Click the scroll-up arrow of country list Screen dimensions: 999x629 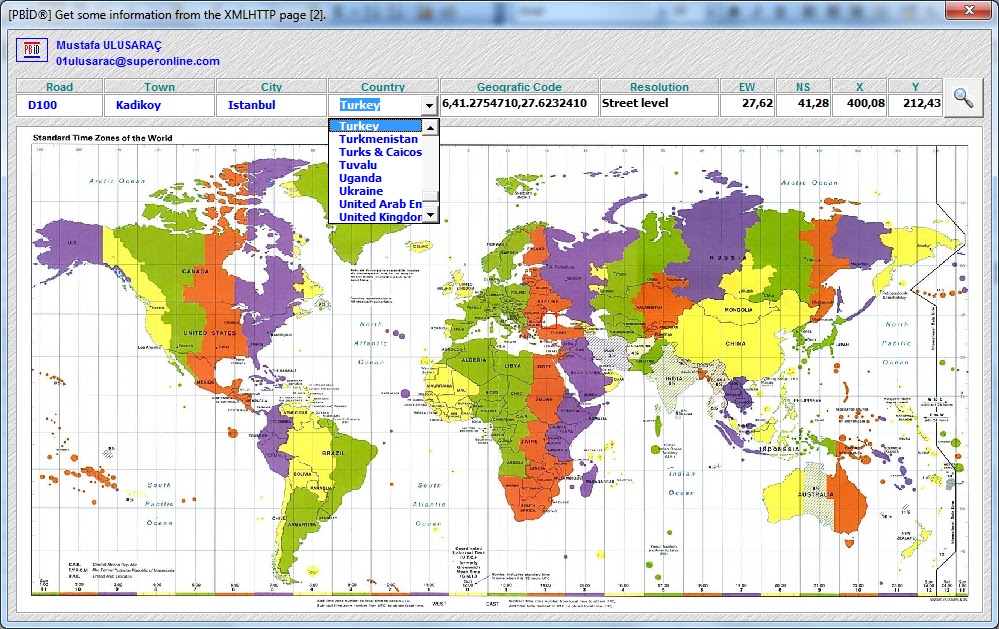pyautogui.click(x=432, y=128)
